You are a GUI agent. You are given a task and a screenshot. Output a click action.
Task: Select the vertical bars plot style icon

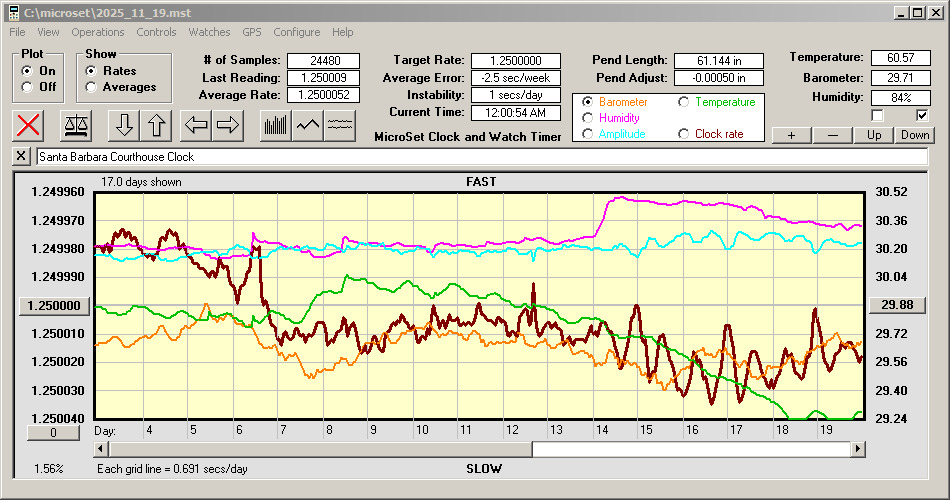(275, 125)
